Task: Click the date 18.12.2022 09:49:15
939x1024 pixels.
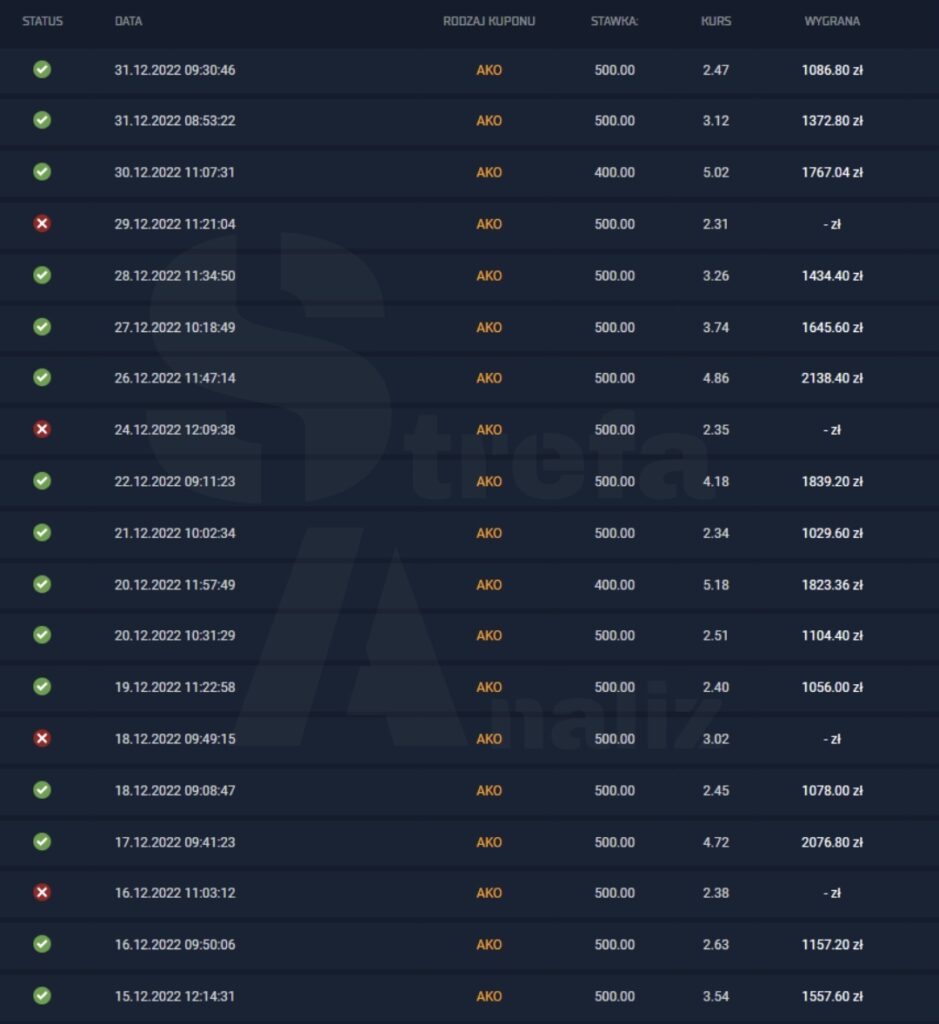Action: tap(175, 739)
